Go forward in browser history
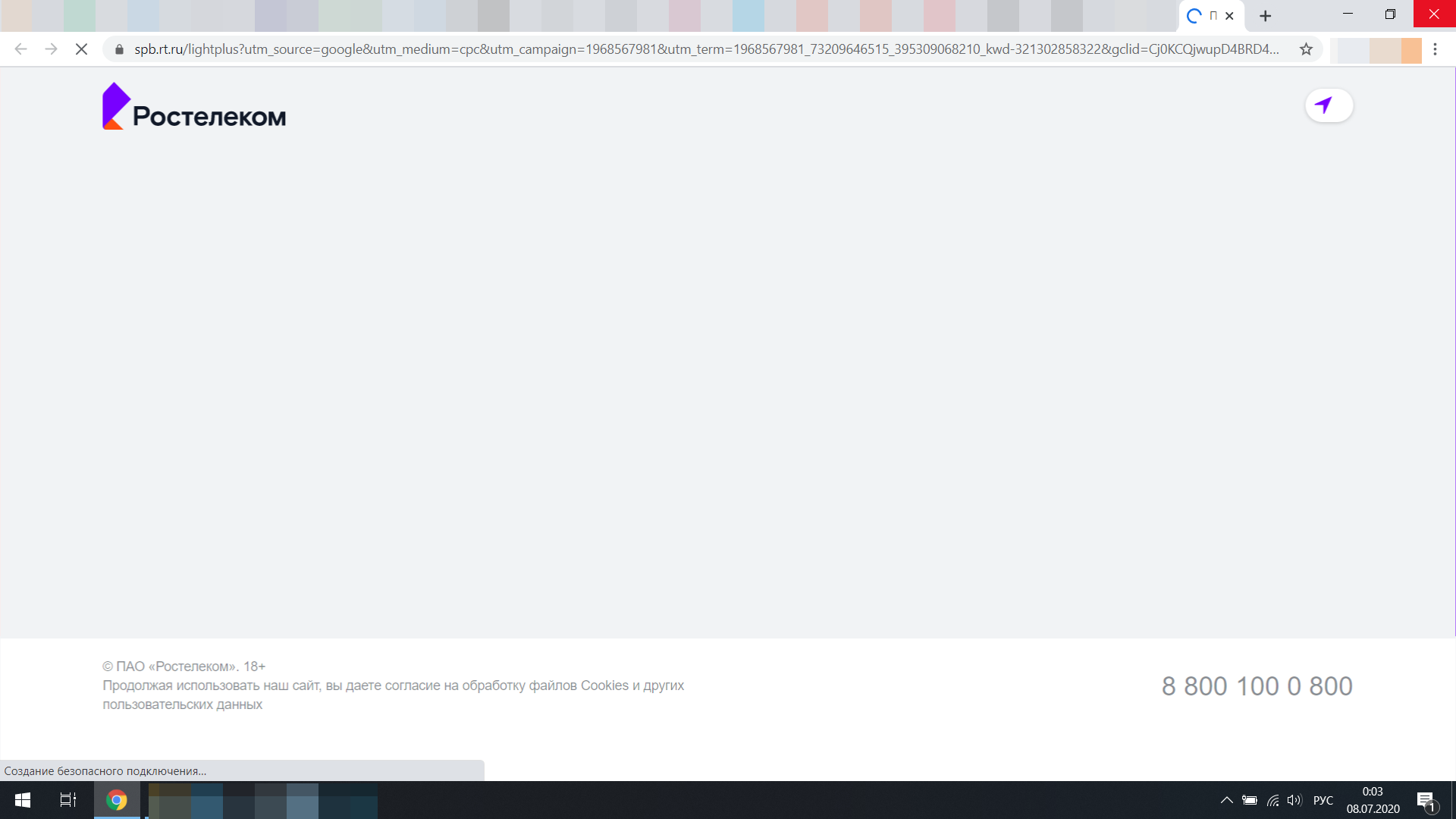1456x819 pixels. pos(51,49)
